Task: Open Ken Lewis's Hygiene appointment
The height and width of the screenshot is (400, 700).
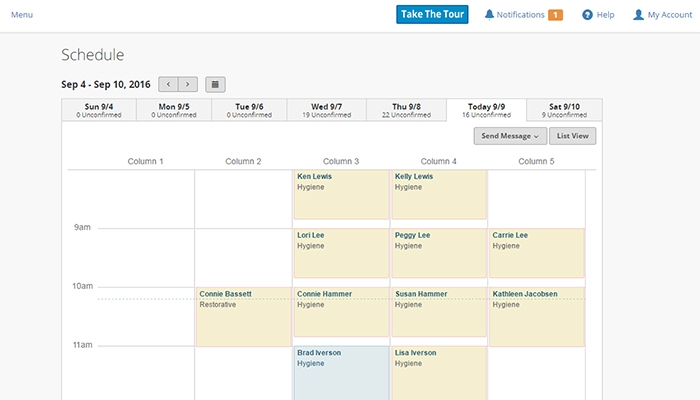Action: (x=340, y=194)
